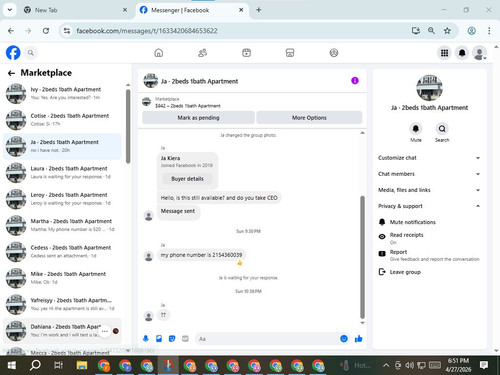Expand Media, files and links section
Viewport: 500px width, 375px height.
pos(429,190)
